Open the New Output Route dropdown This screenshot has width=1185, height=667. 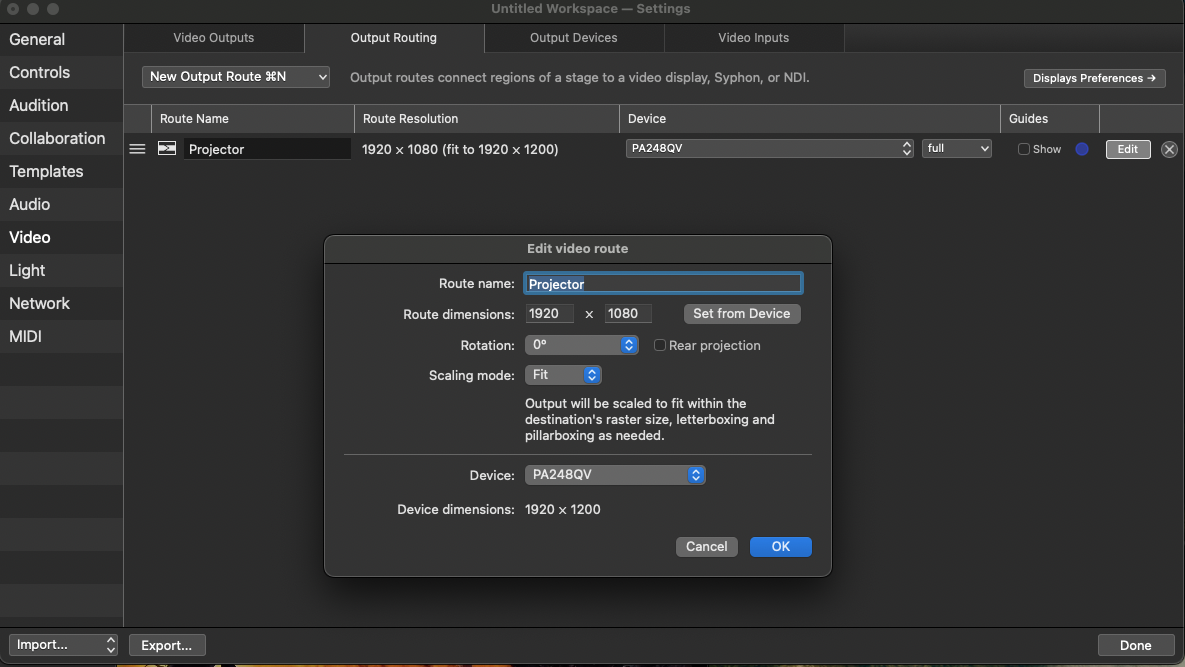click(x=236, y=77)
